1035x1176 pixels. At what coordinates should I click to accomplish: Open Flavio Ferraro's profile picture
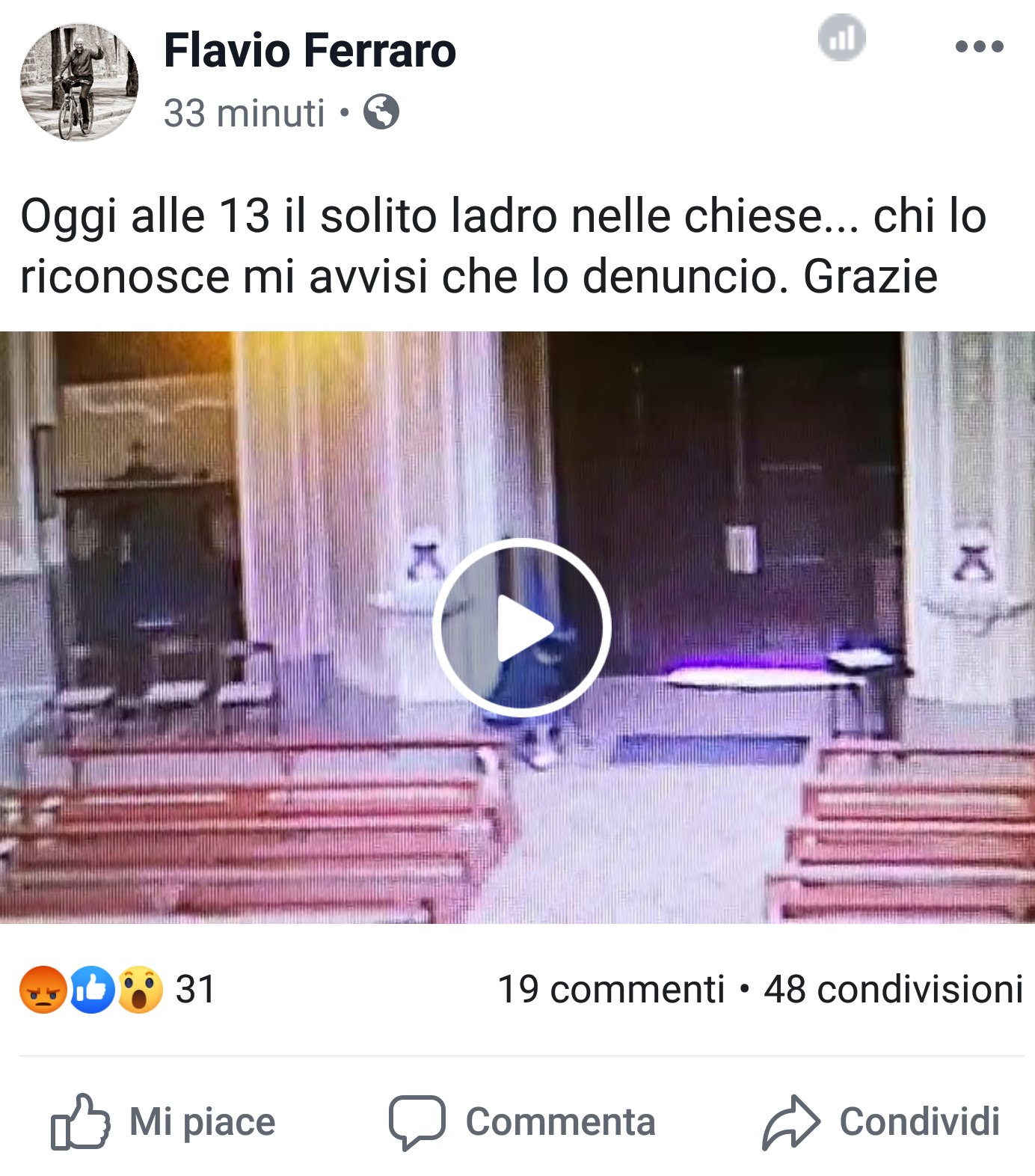(79, 82)
